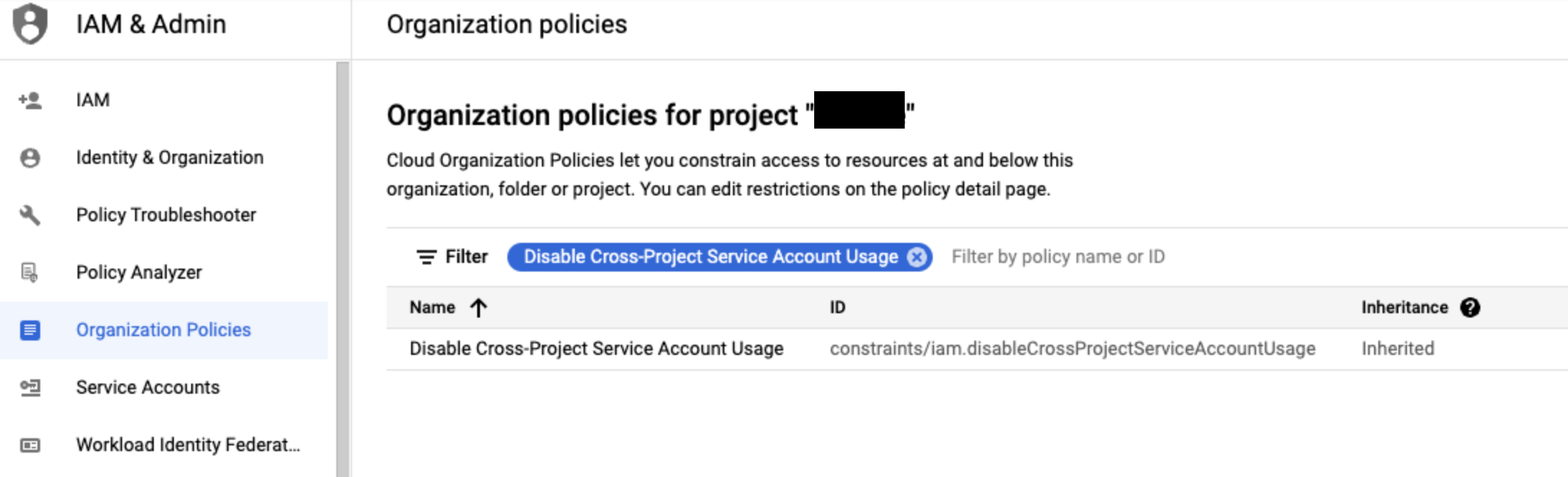Click the Policy Analyzer document icon
1568x477 pixels.
[30, 272]
